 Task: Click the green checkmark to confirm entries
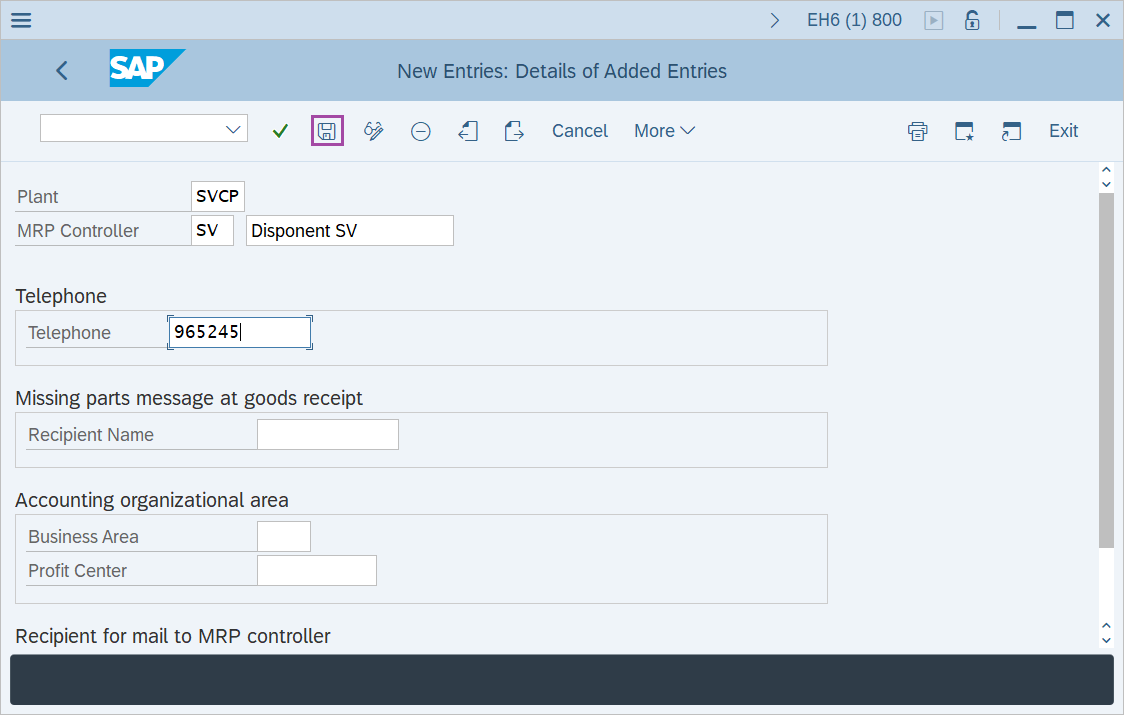280,130
